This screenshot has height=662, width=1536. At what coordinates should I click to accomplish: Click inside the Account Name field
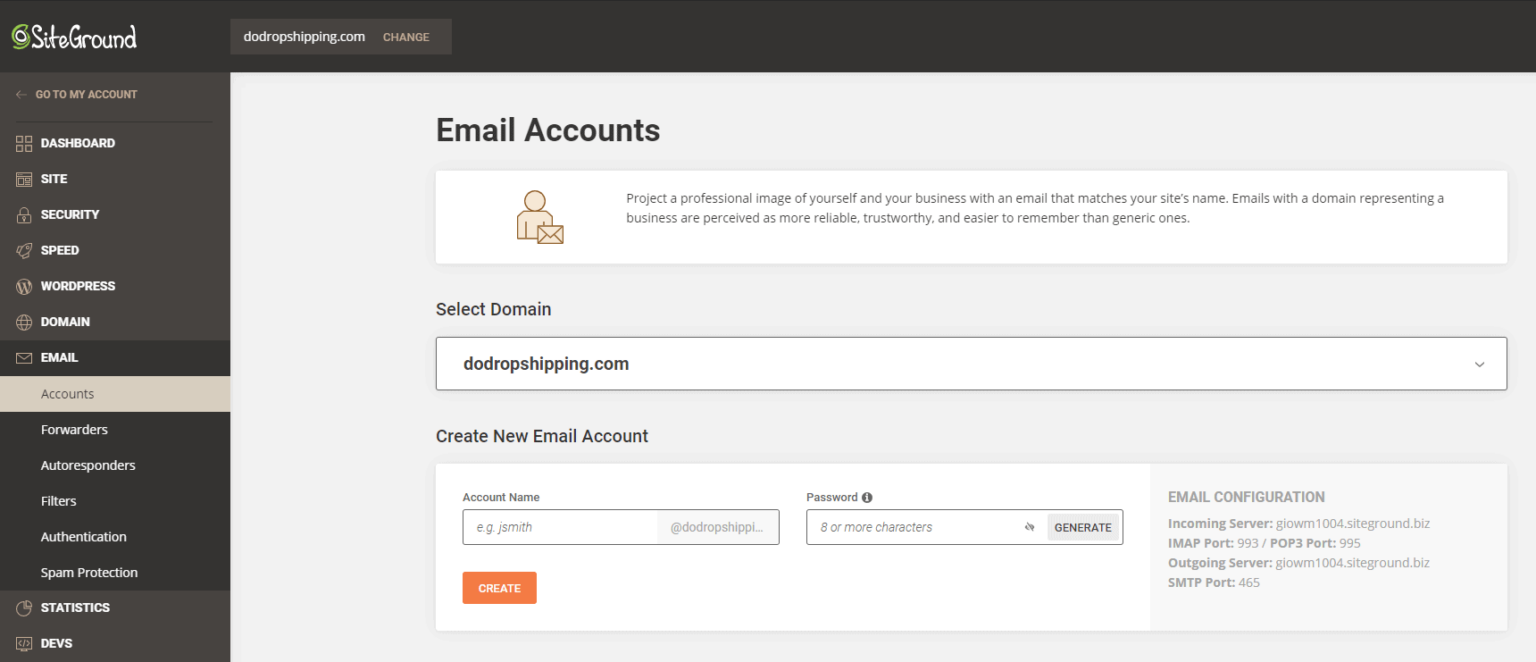click(560, 527)
